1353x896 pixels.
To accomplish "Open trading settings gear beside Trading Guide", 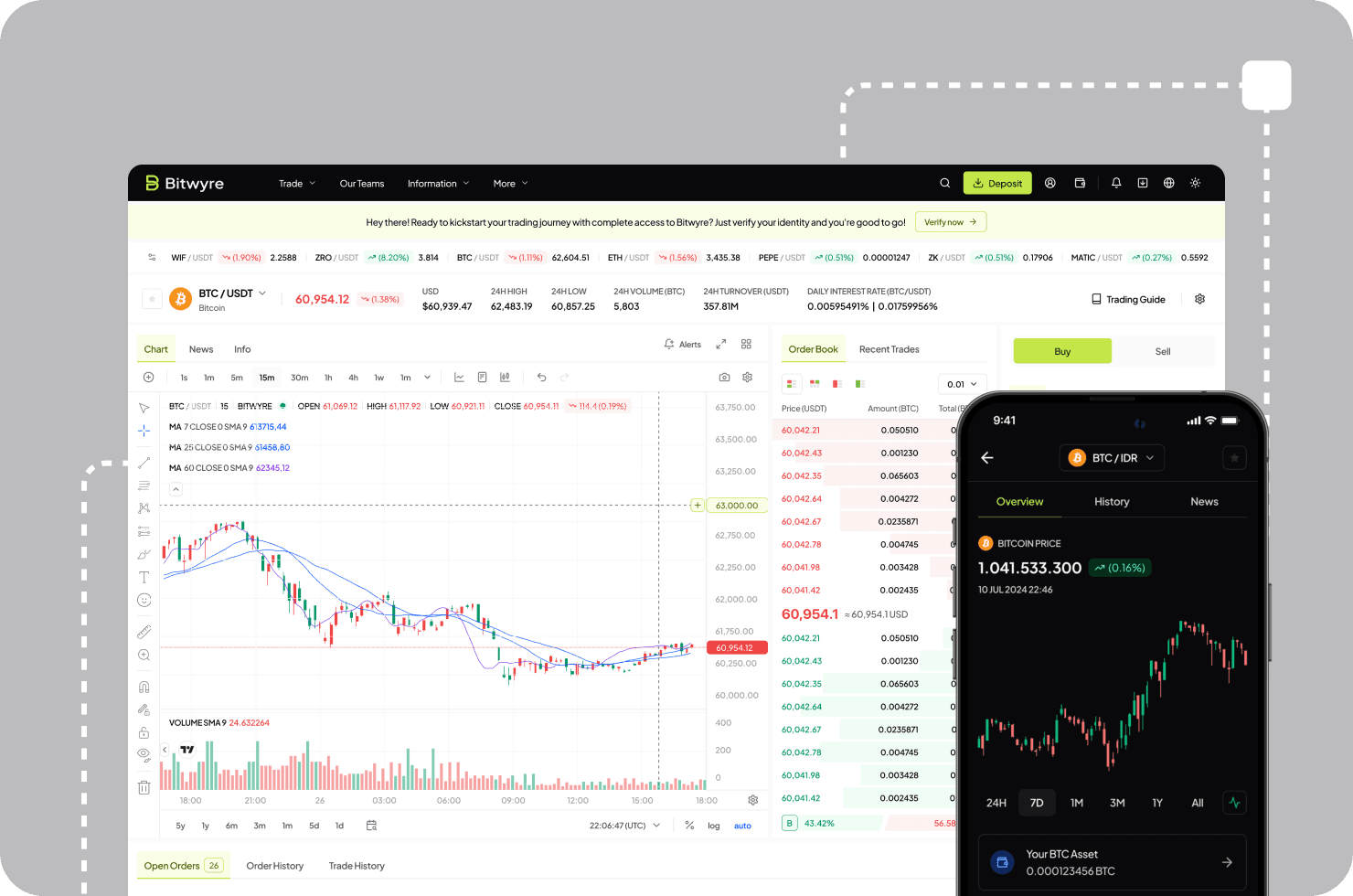I will [x=1200, y=299].
